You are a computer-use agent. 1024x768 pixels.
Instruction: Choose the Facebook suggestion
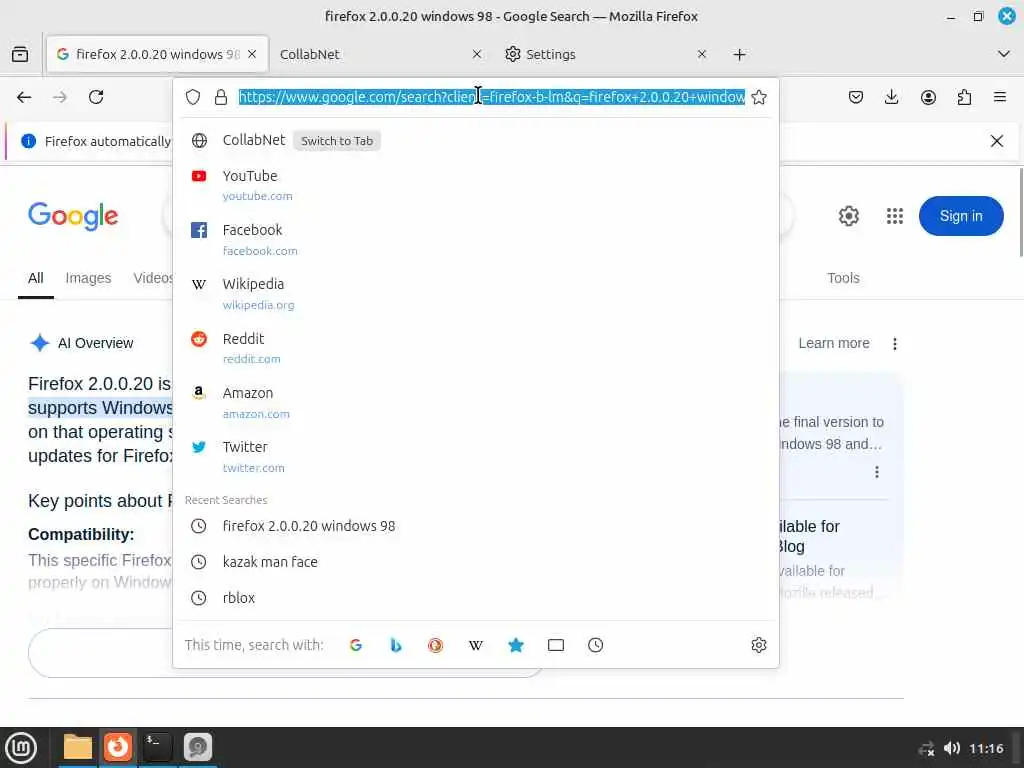tap(476, 240)
